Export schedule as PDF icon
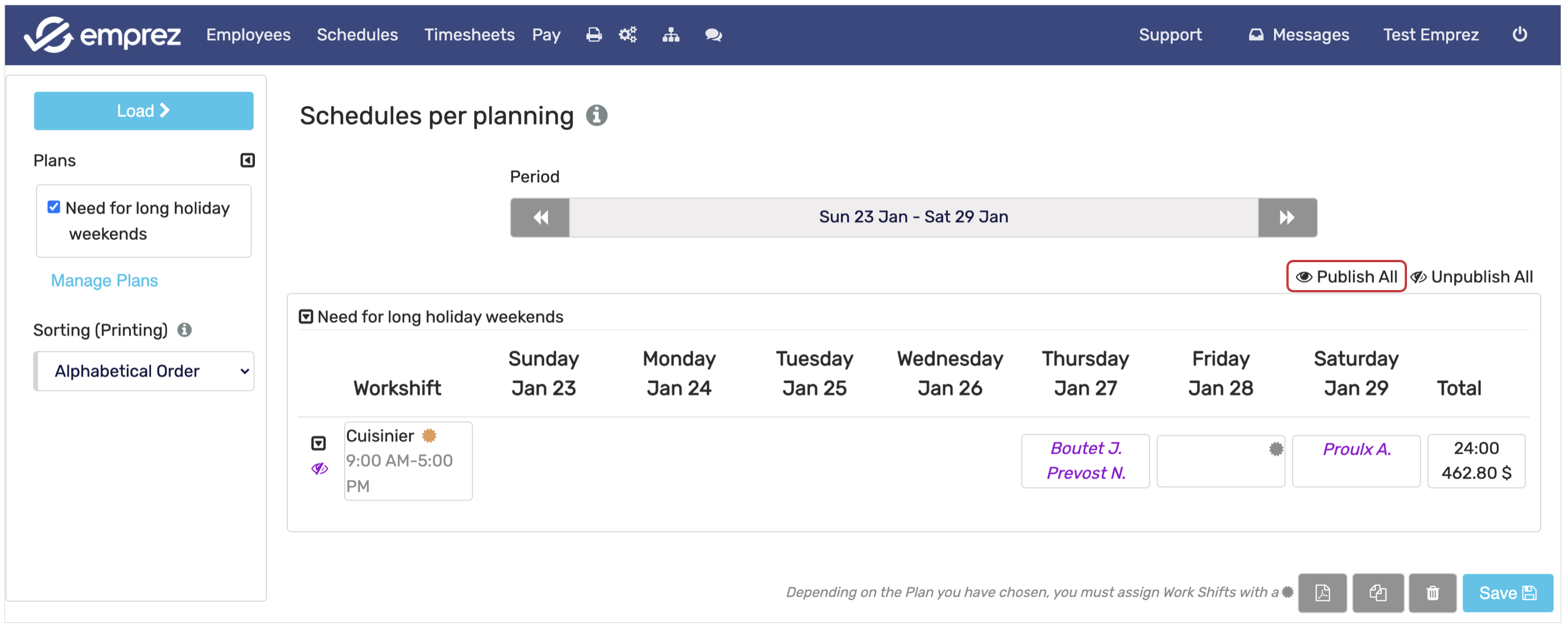 click(x=1322, y=593)
